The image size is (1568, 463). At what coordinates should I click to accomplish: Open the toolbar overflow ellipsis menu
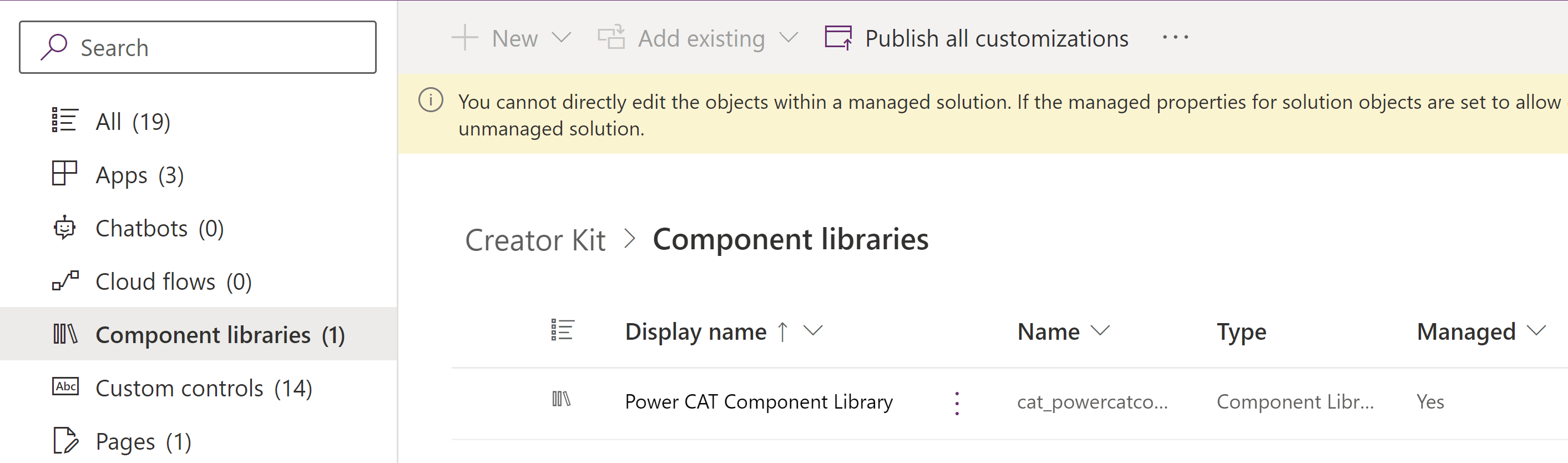pos(1175,38)
